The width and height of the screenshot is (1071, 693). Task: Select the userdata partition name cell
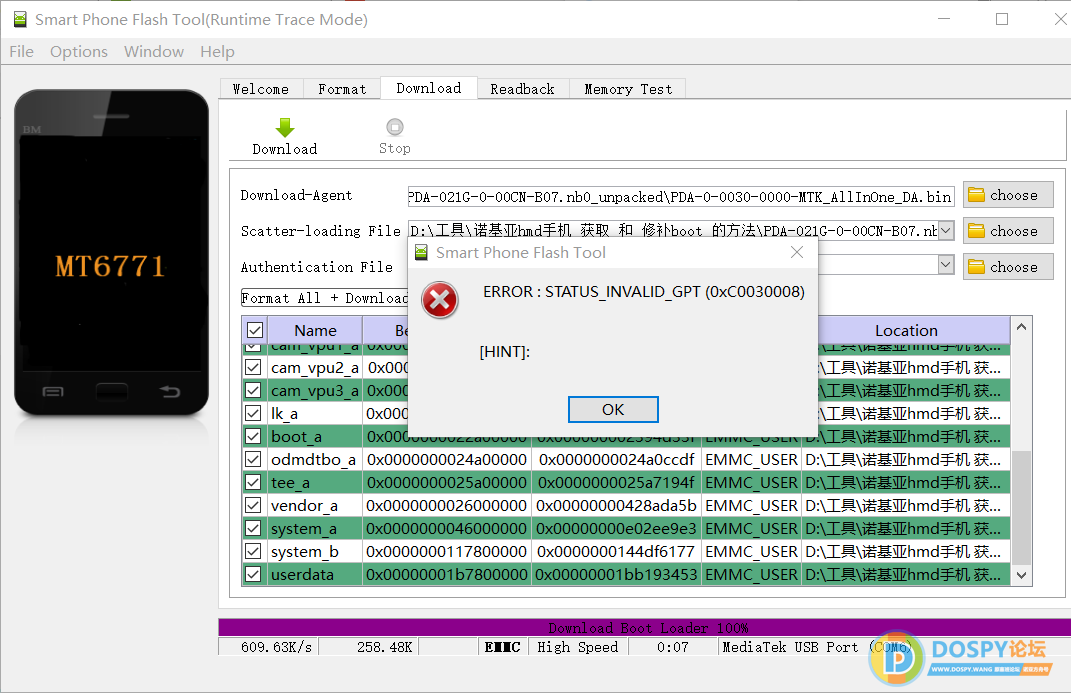[315, 574]
